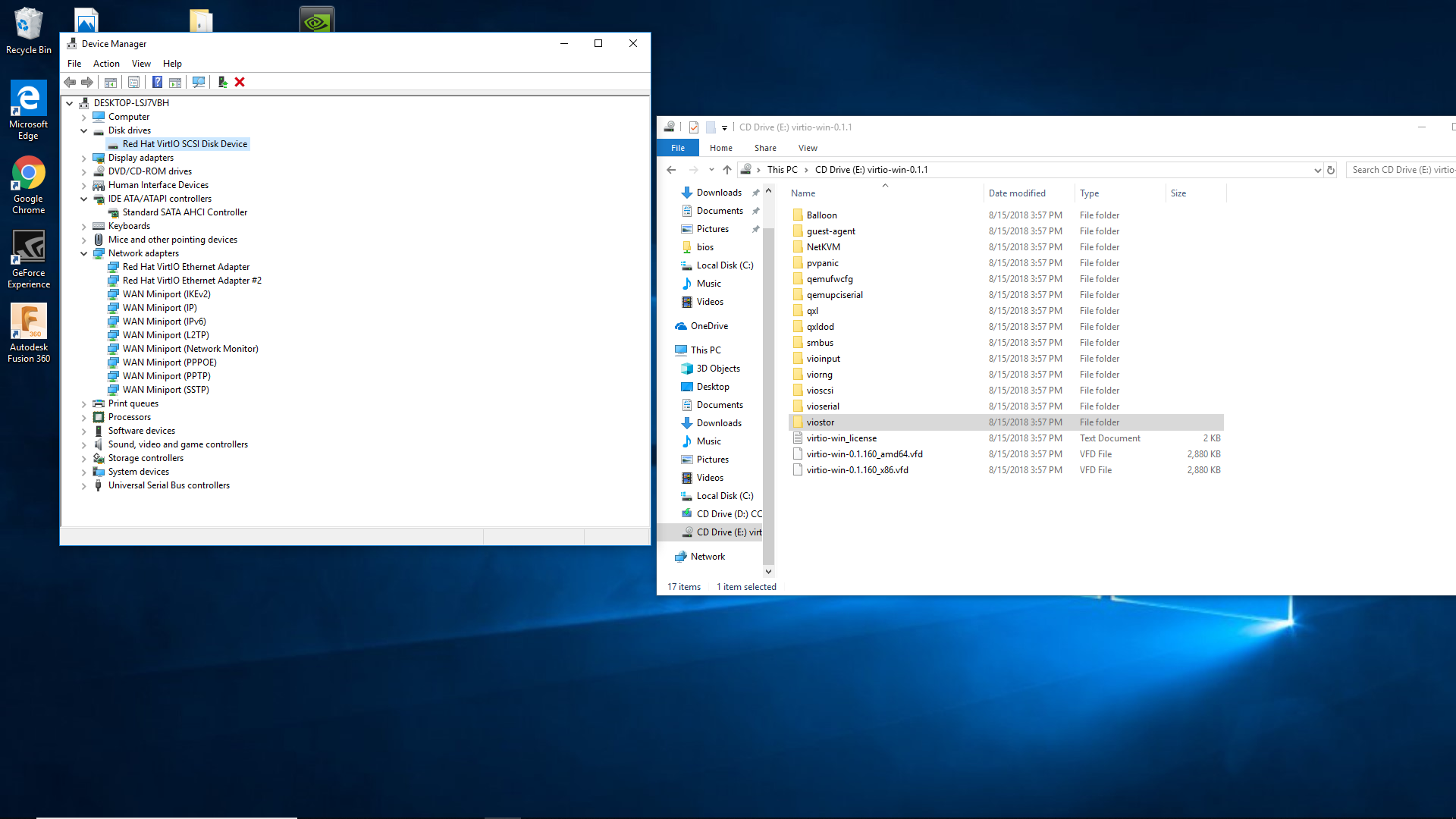Select the Microsoft Edge desktop icon

tap(29, 111)
